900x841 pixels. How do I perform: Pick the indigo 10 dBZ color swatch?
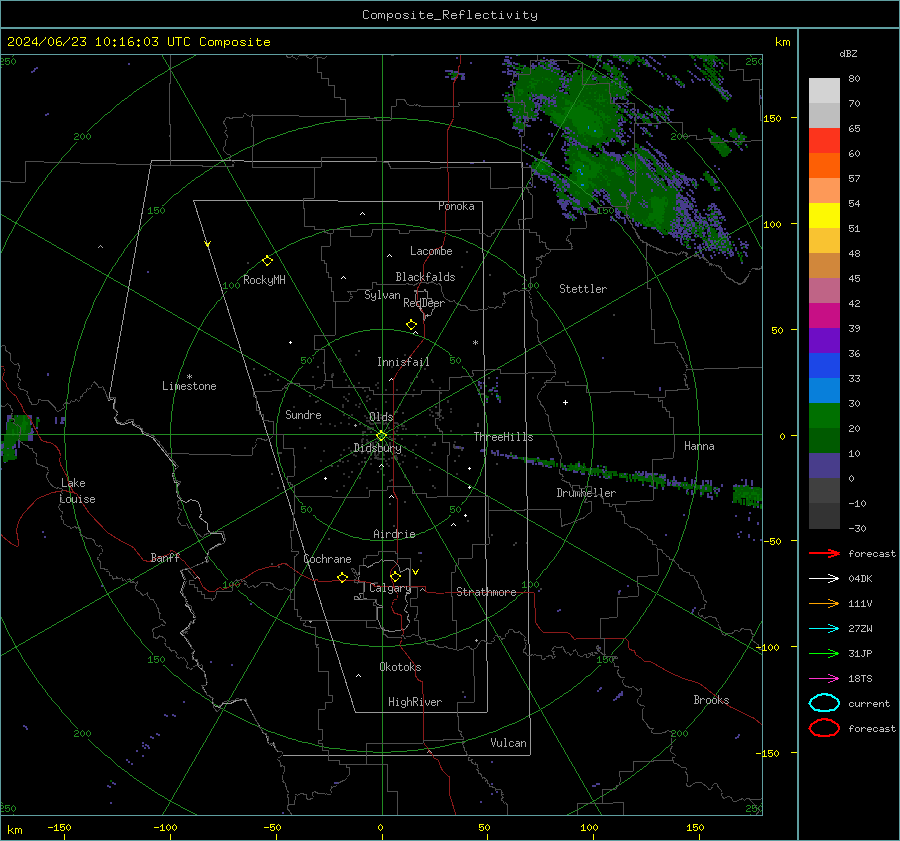824,466
